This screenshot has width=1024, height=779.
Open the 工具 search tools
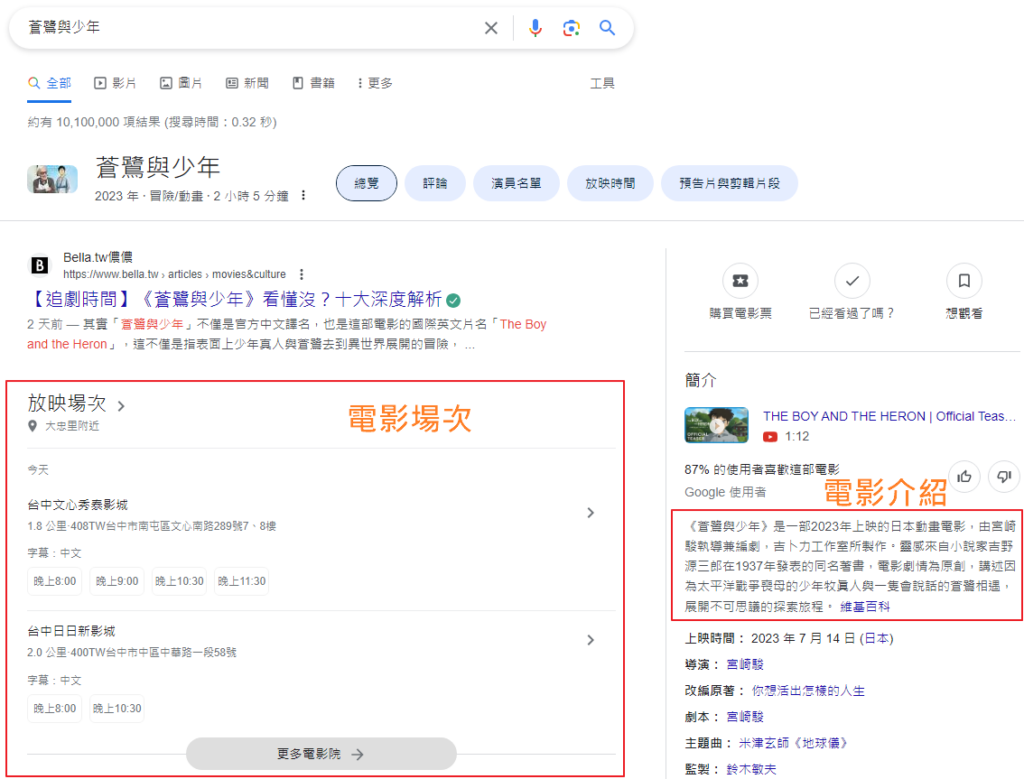[x=602, y=83]
